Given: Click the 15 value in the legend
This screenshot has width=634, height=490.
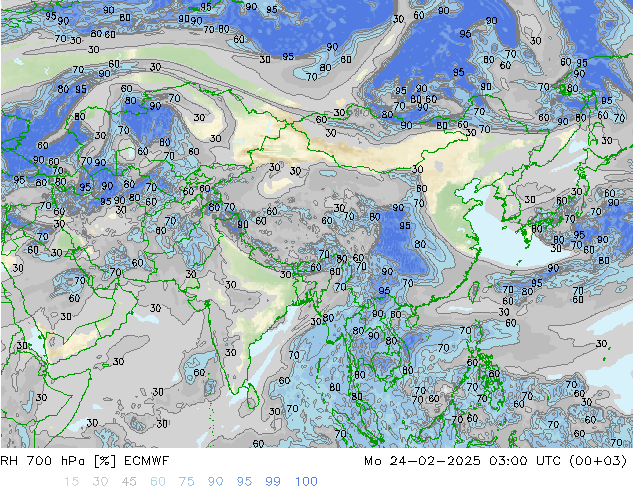Looking at the screenshot, I should [x=71, y=481].
